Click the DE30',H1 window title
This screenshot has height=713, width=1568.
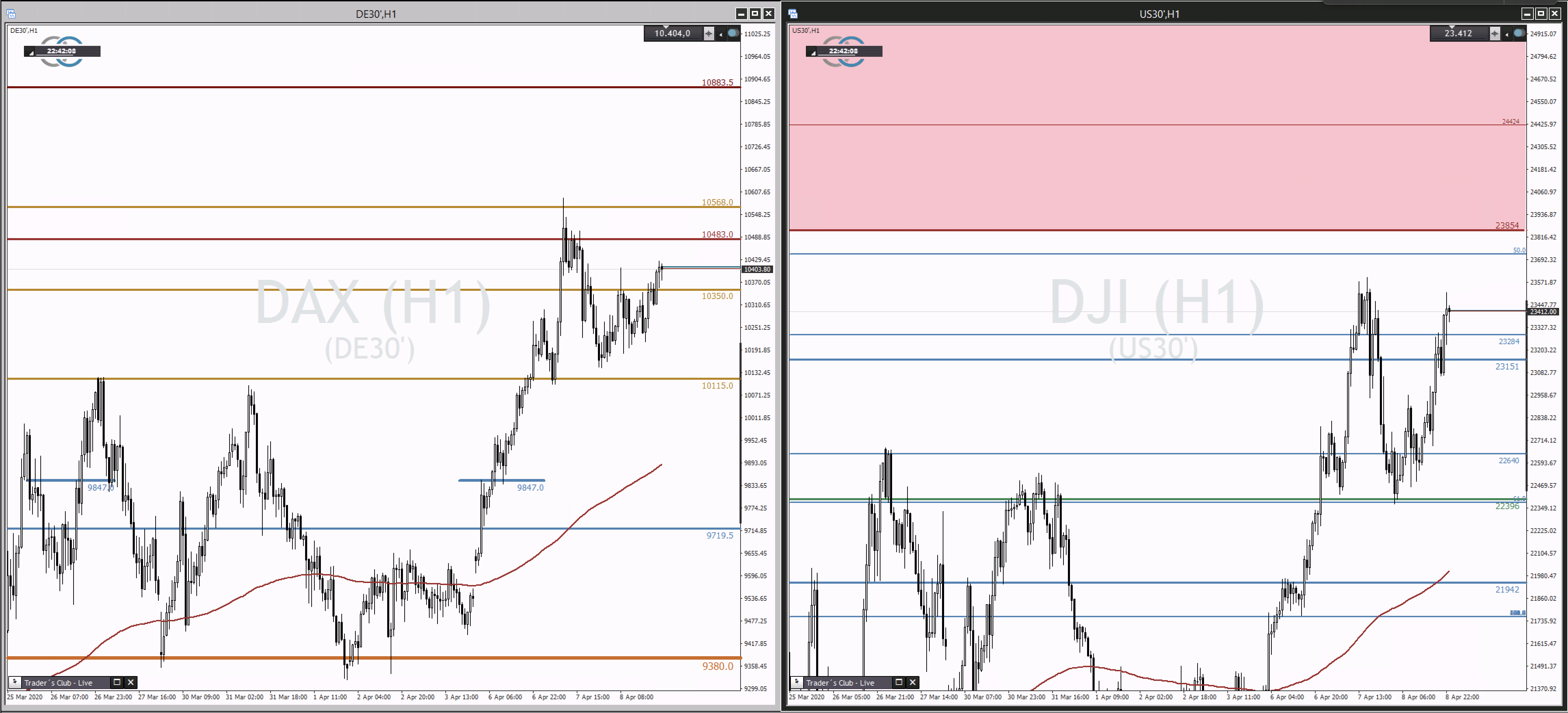point(376,14)
